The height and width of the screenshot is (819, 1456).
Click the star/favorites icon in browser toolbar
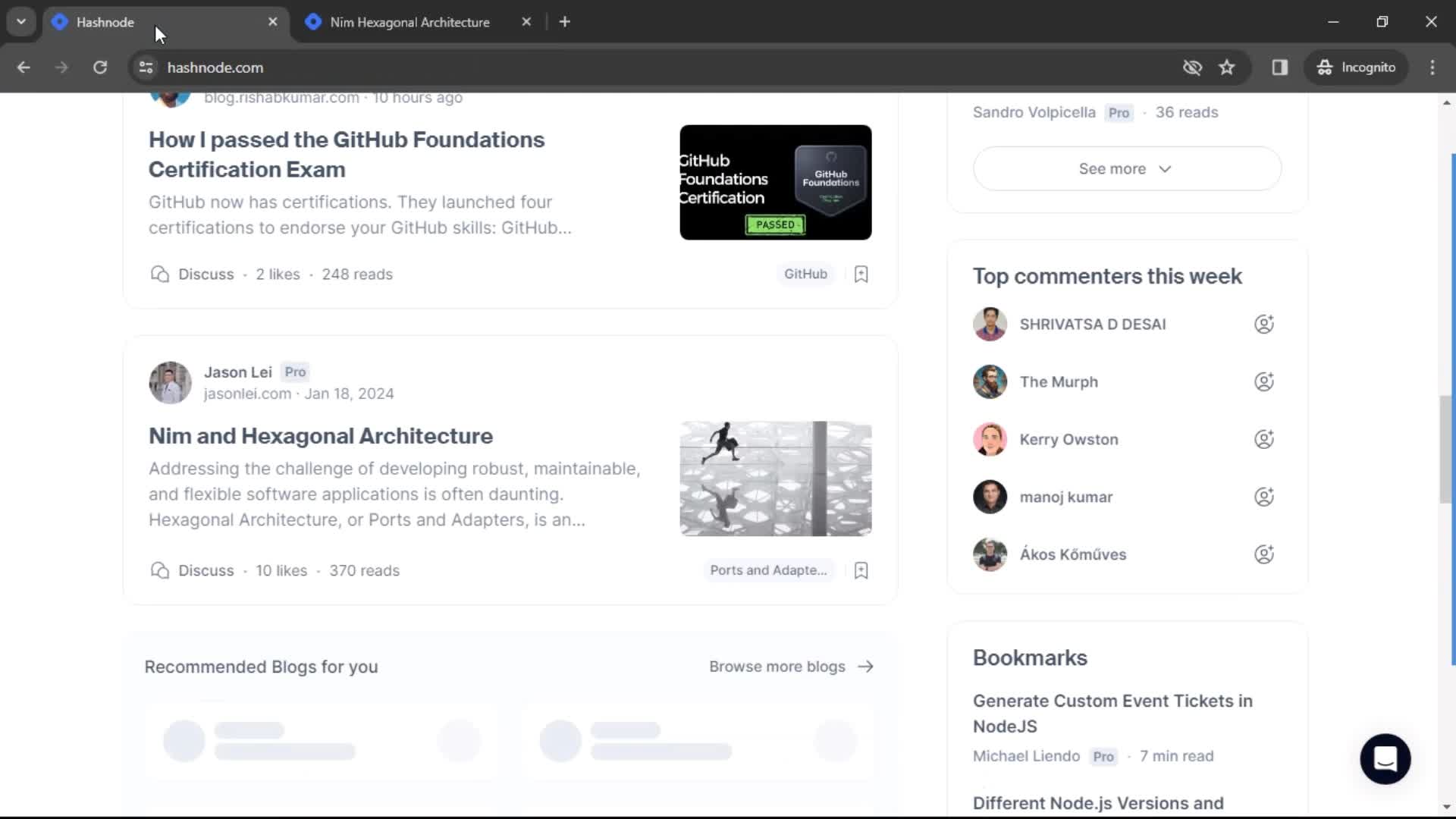[x=1228, y=67]
